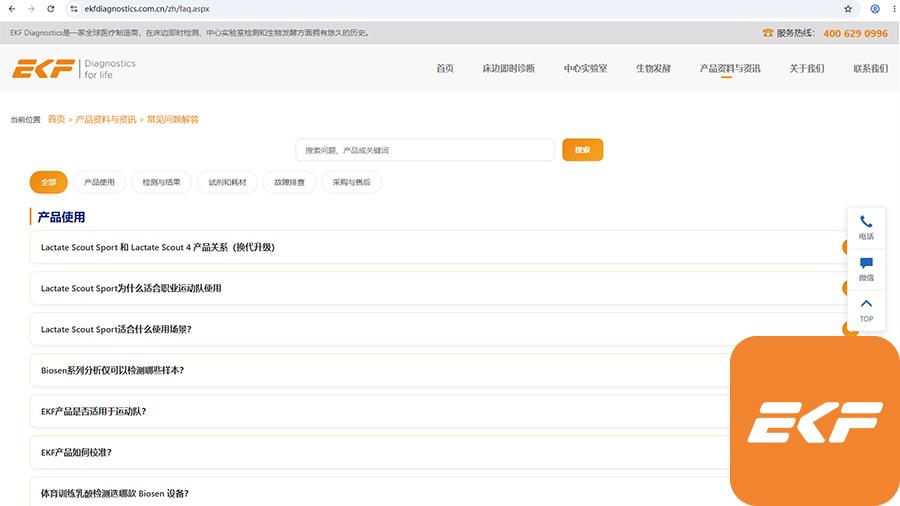Image resolution: width=900 pixels, height=506 pixels.
Task: Focus the FAQ search input field
Action: pyautogui.click(x=425, y=150)
